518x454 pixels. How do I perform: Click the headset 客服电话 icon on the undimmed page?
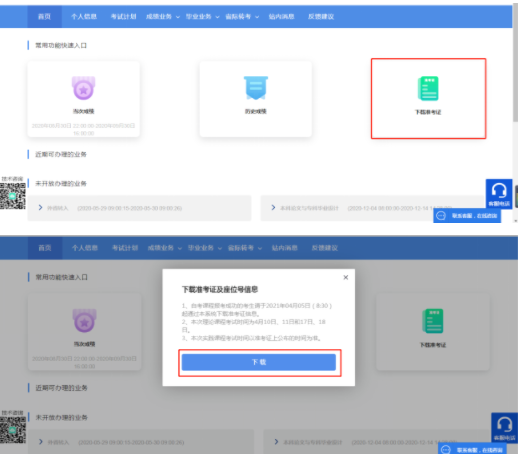tap(499, 194)
